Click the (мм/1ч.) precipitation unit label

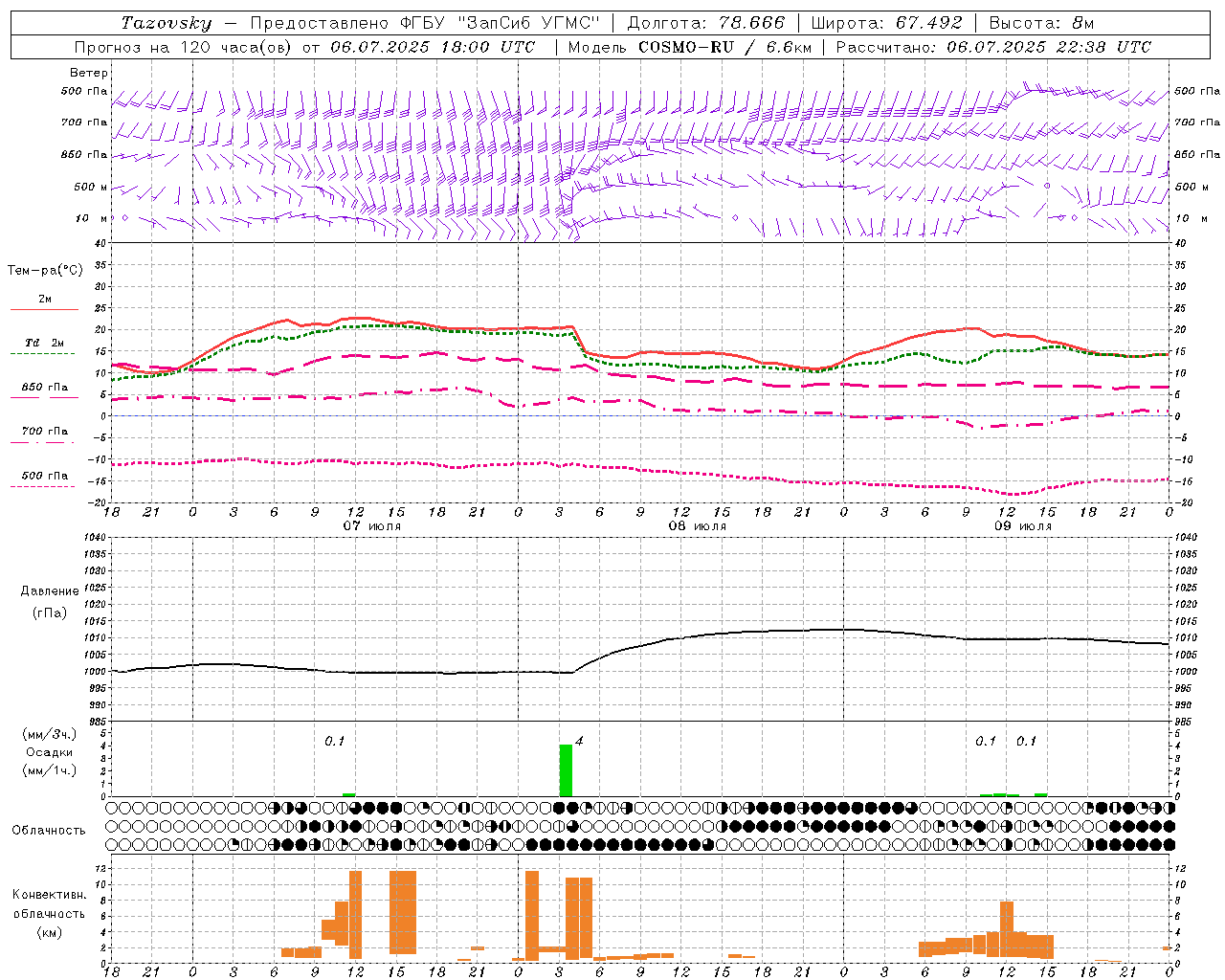coord(49,770)
